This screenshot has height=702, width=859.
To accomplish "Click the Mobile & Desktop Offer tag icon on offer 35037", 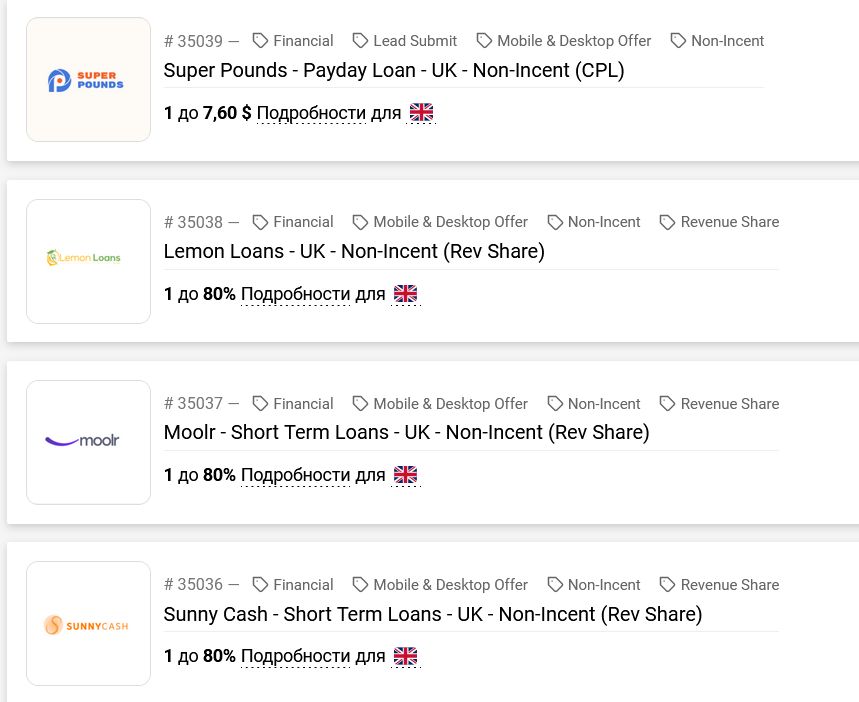I will [361, 404].
